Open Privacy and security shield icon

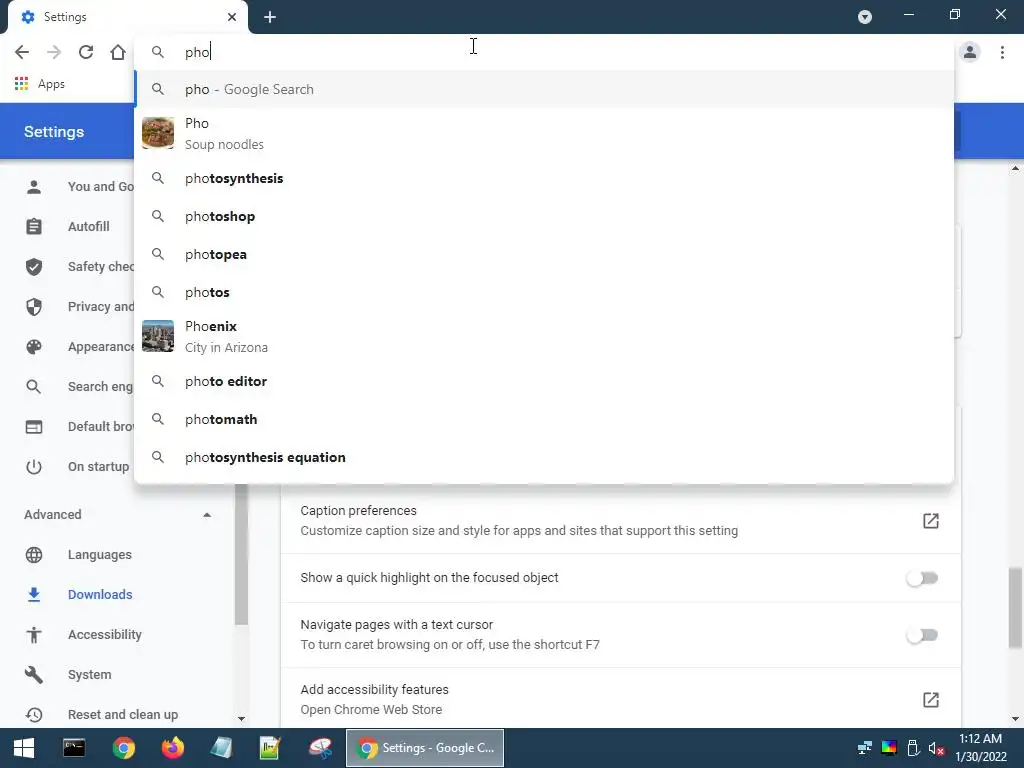tap(34, 307)
